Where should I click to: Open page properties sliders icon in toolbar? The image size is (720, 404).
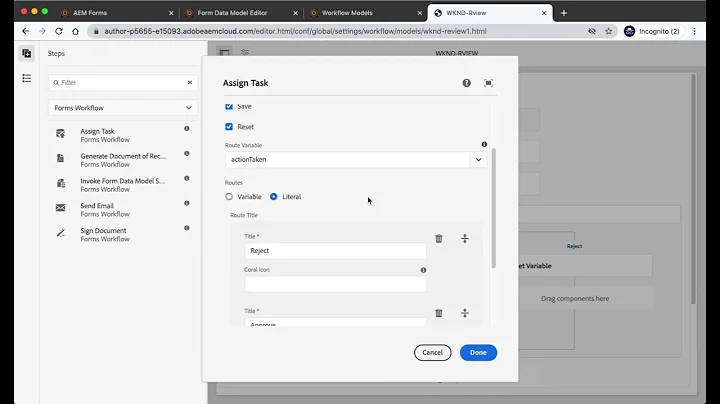[x=245, y=53]
